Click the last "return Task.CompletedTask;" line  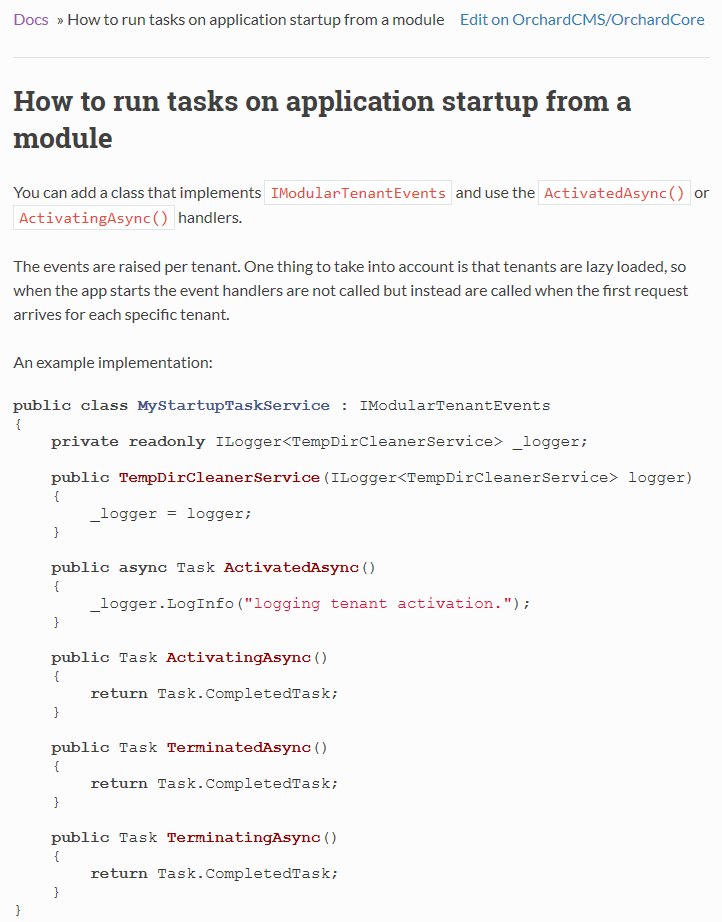pyautogui.click(x=214, y=874)
